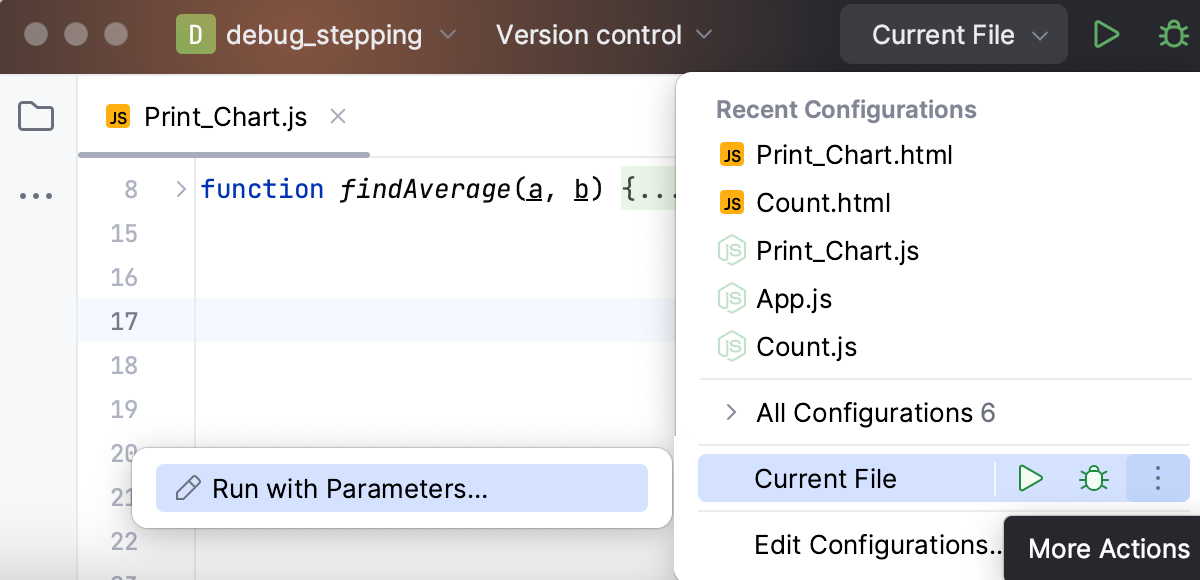Open the Version control dropdown
Image resolution: width=1200 pixels, height=580 pixels.
[x=588, y=35]
